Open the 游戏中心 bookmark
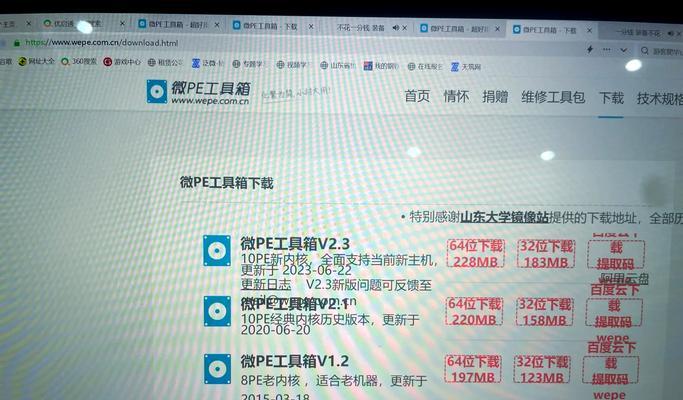The image size is (683, 400). click(122, 62)
